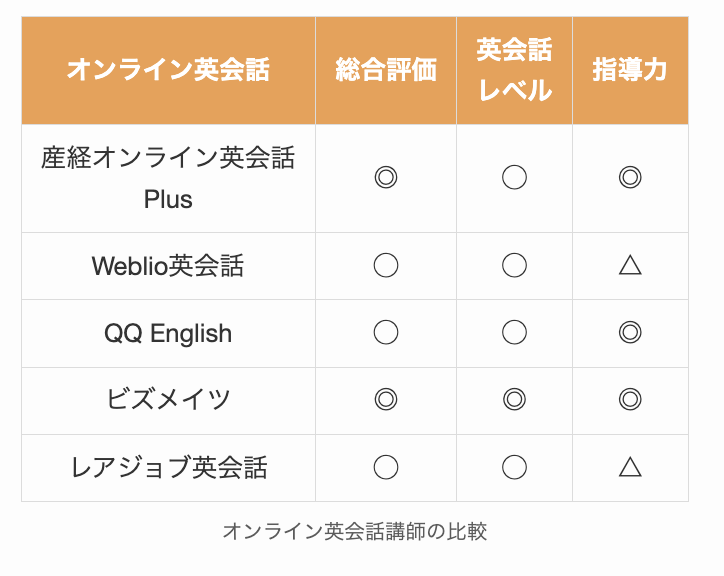
Task: Click the 英会話レベル column header
Action: pyautogui.click(x=514, y=70)
